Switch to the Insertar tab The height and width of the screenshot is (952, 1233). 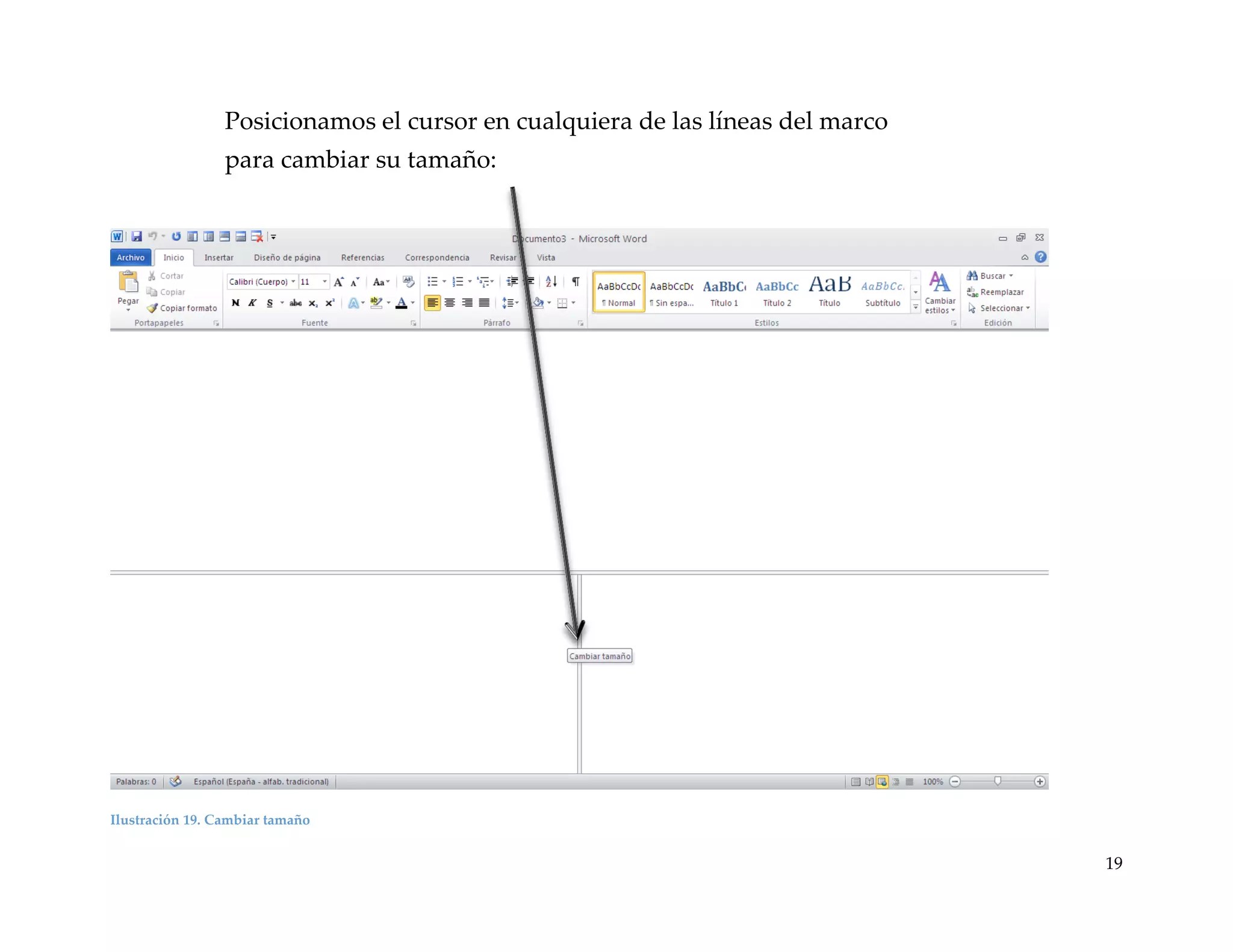219,258
